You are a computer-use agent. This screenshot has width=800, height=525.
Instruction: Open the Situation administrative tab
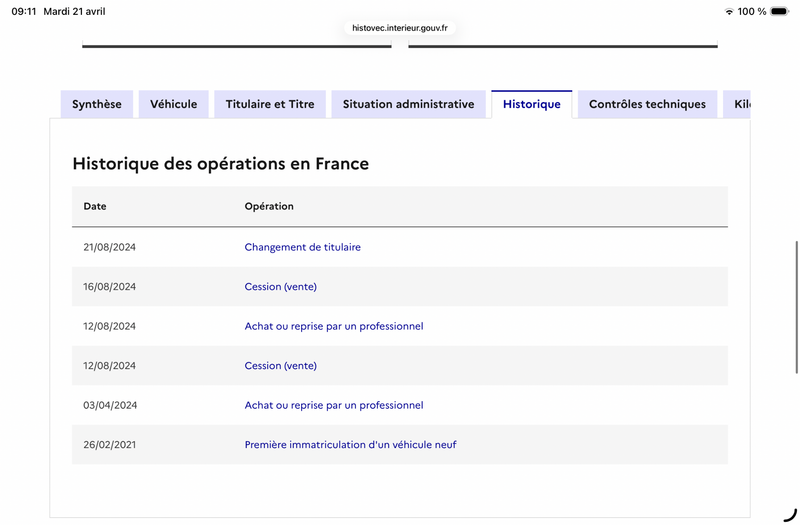pos(408,104)
